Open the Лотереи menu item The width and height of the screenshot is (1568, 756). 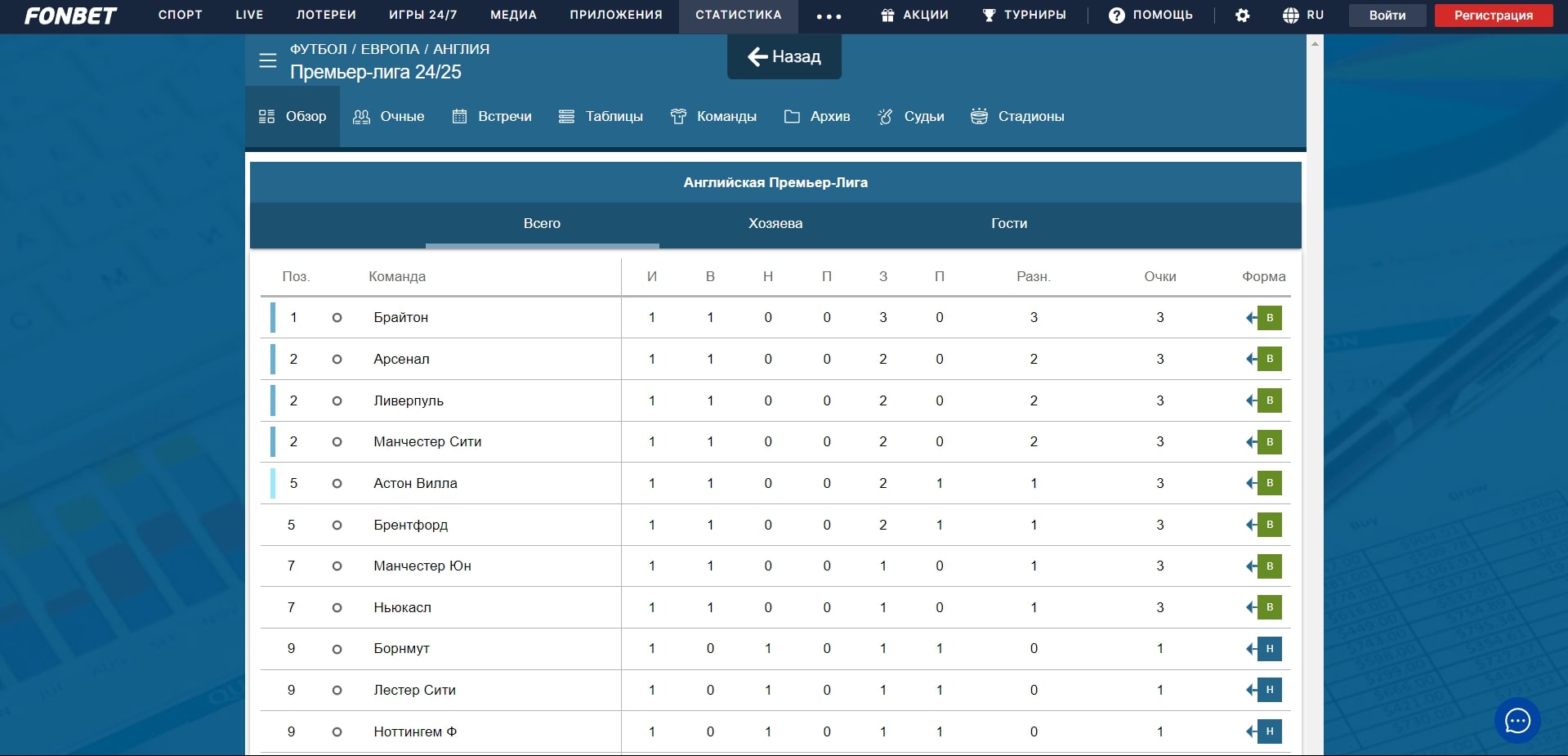326,16
